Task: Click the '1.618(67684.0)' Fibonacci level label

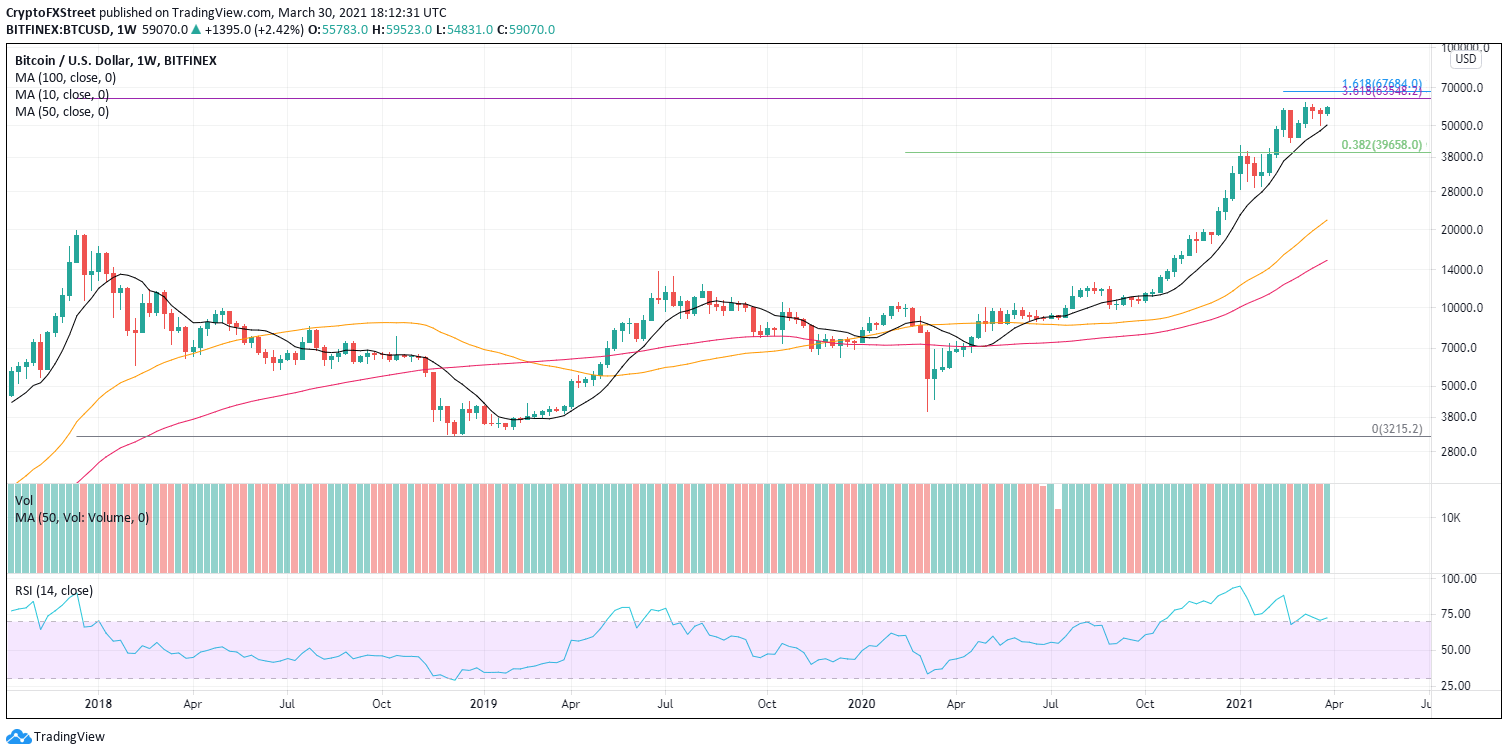Action: pyautogui.click(x=1380, y=84)
